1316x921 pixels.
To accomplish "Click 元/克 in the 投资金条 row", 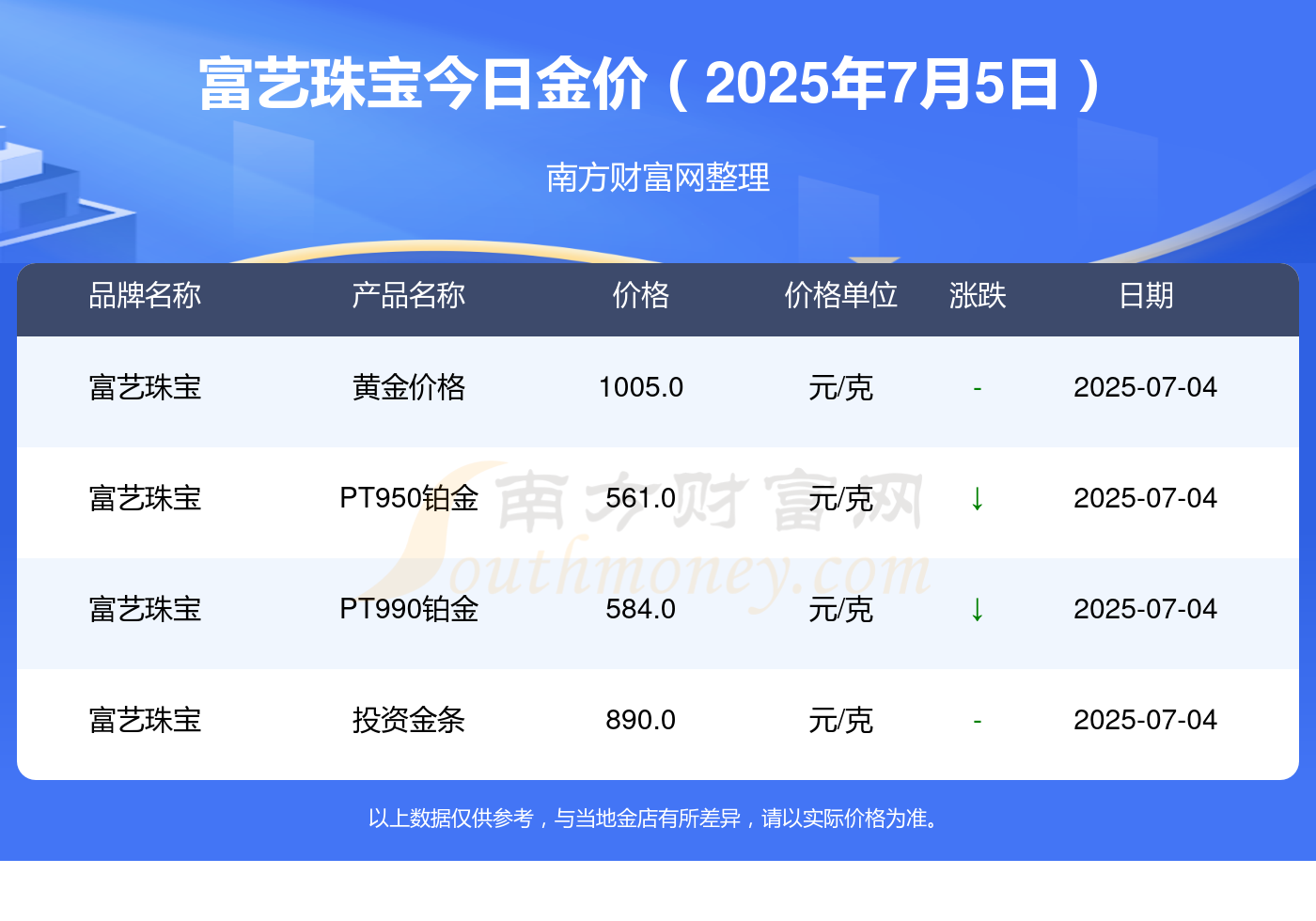I will pos(841,720).
